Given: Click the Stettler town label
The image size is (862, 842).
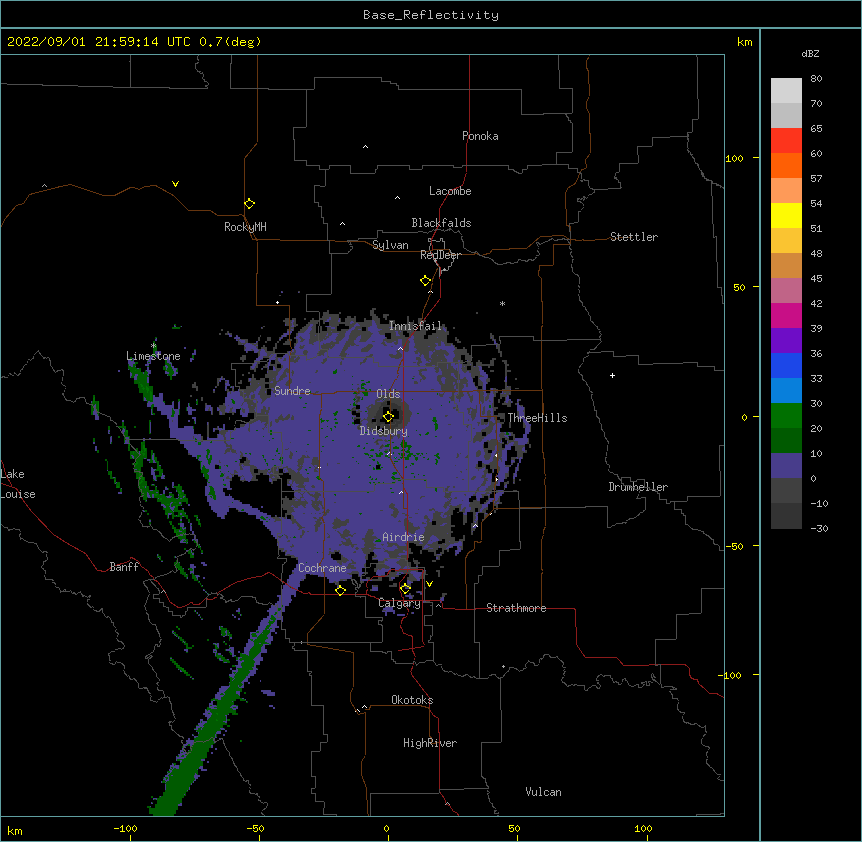Looking at the screenshot, I should [633, 237].
